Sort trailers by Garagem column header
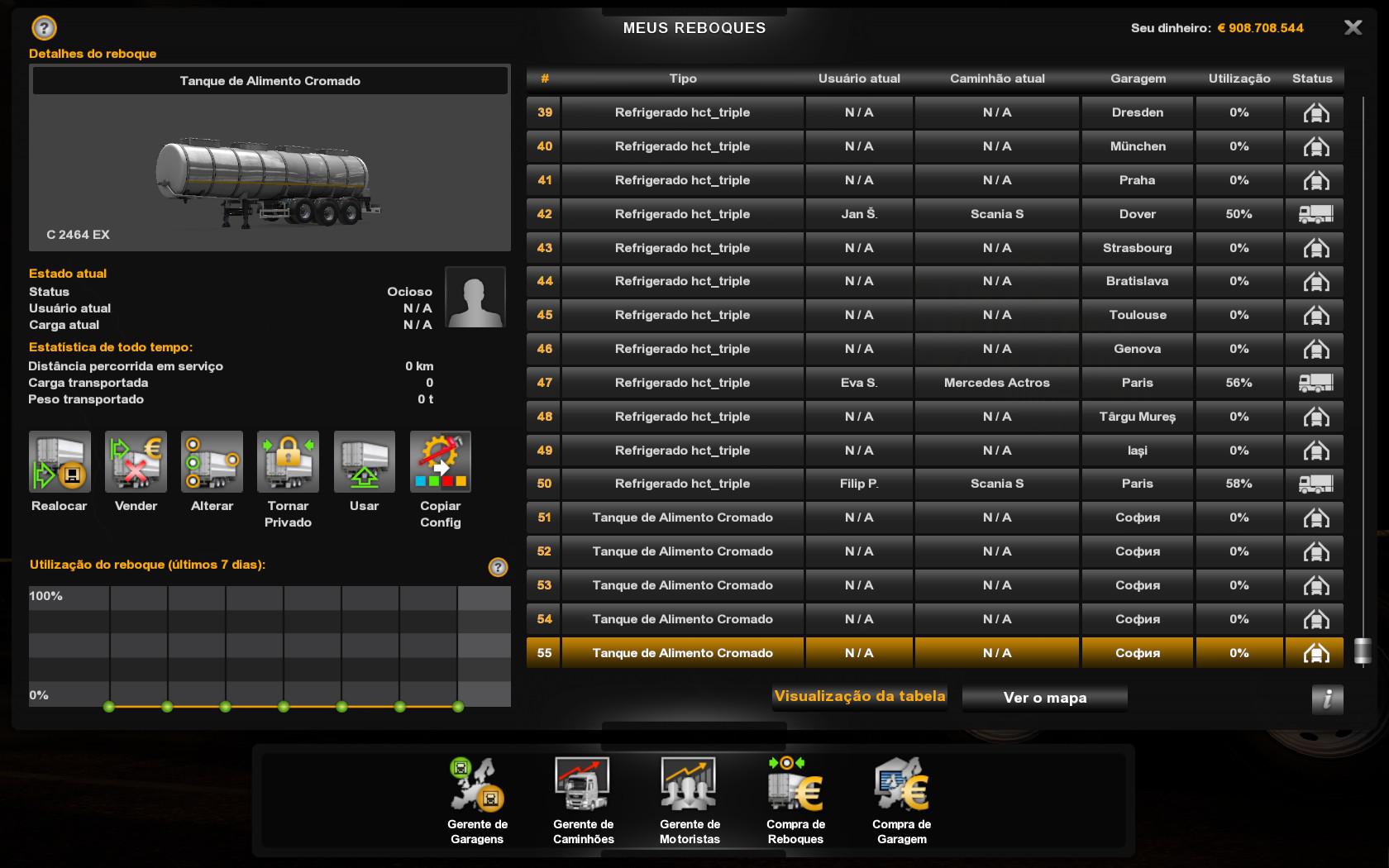 [1138, 79]
